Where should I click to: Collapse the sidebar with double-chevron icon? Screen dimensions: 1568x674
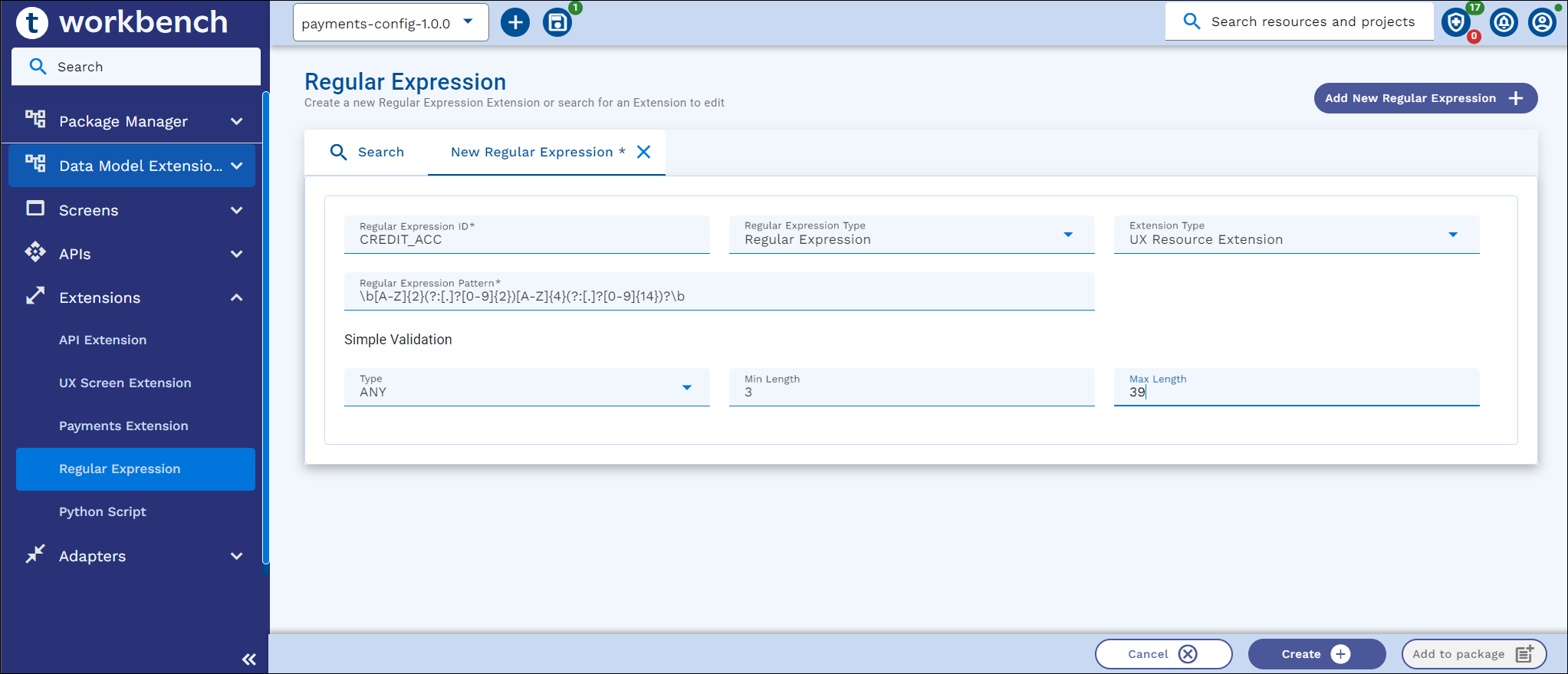(x=249, y=659)
